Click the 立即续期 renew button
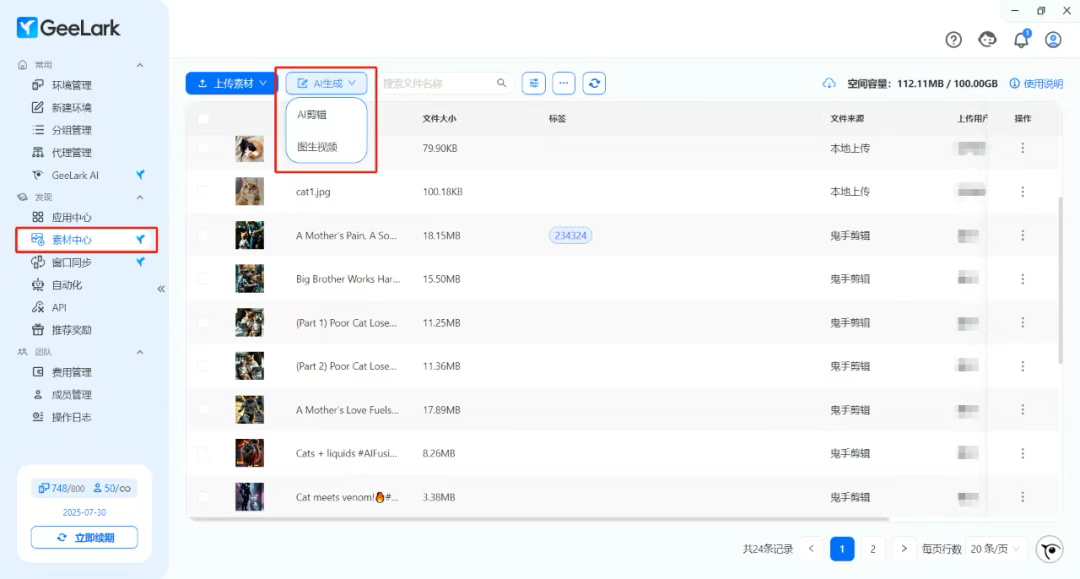Viewport: 1080px width, 579px height. click(84, 538)
